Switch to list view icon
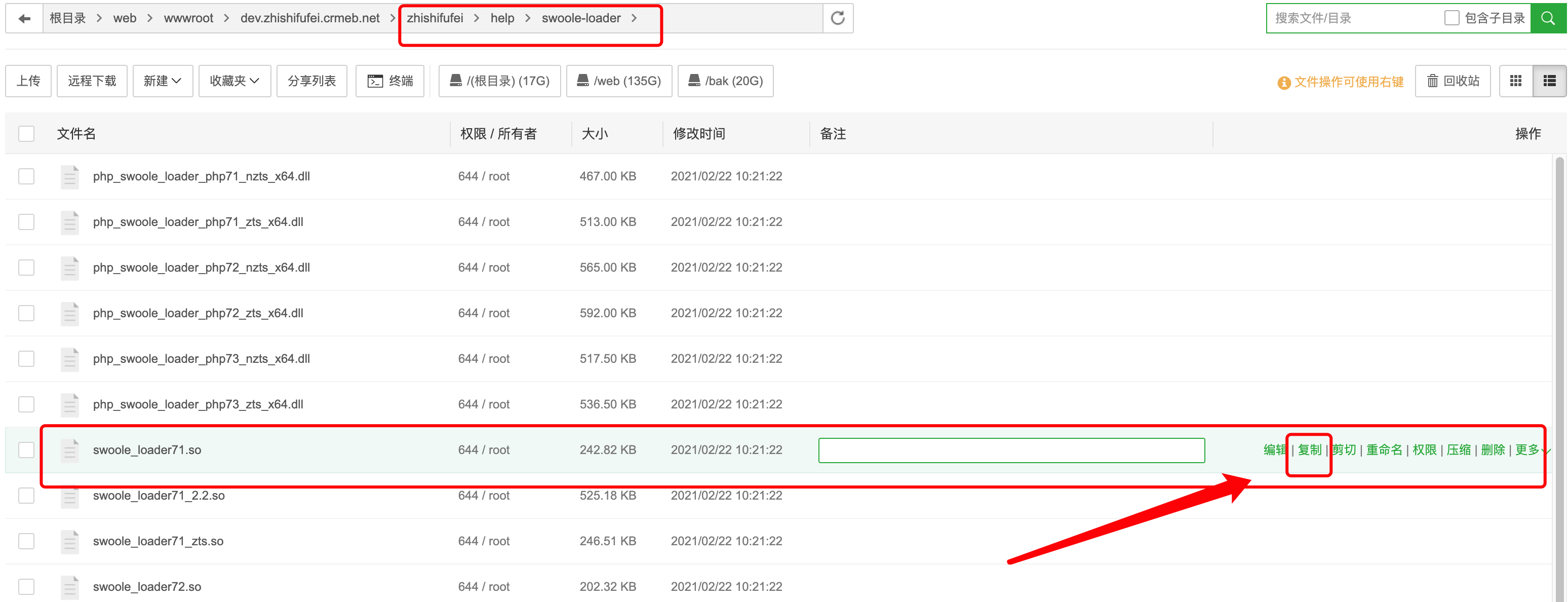 click(x=1549, y=81)
